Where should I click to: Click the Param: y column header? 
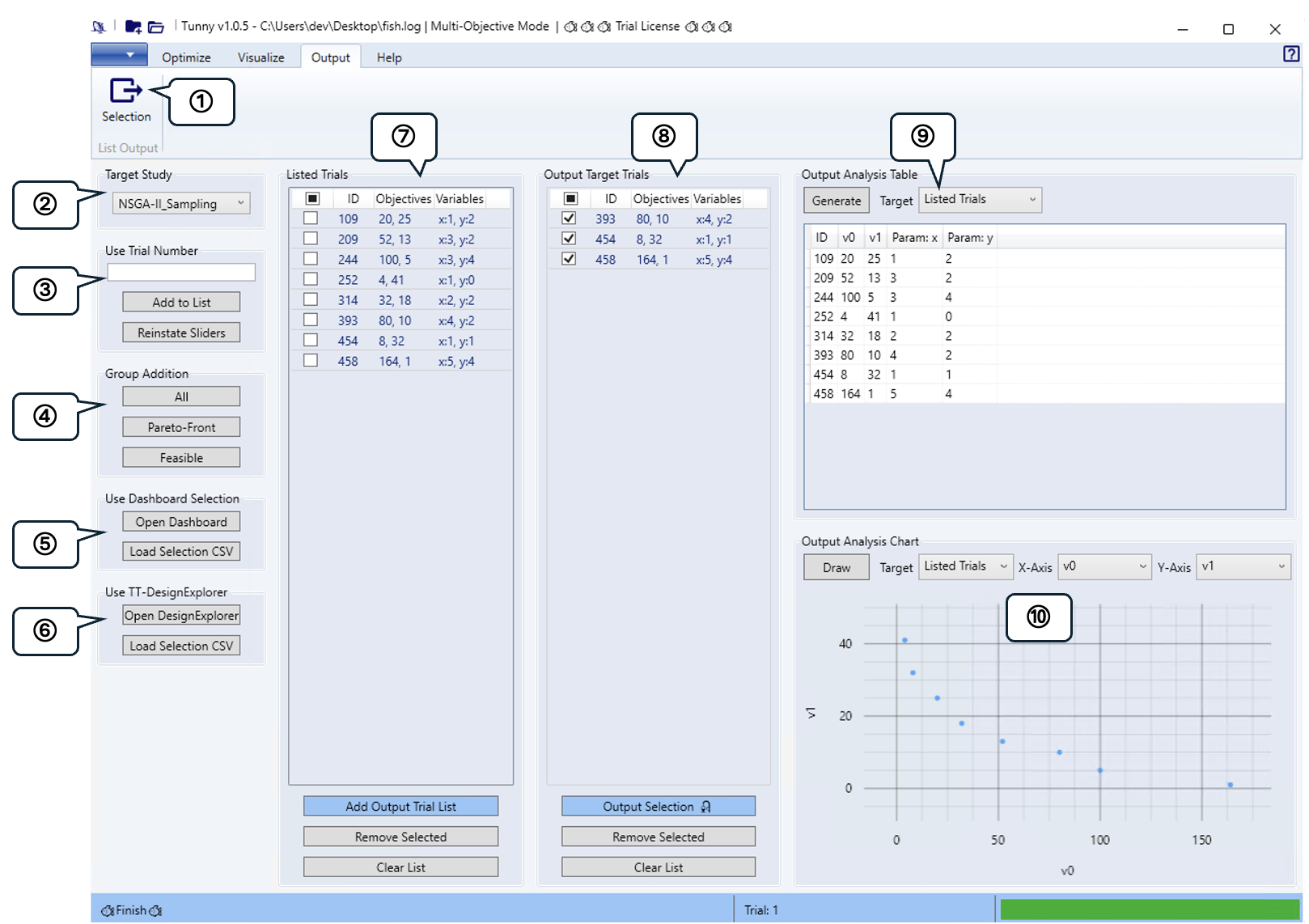click(x=970, y=237)
